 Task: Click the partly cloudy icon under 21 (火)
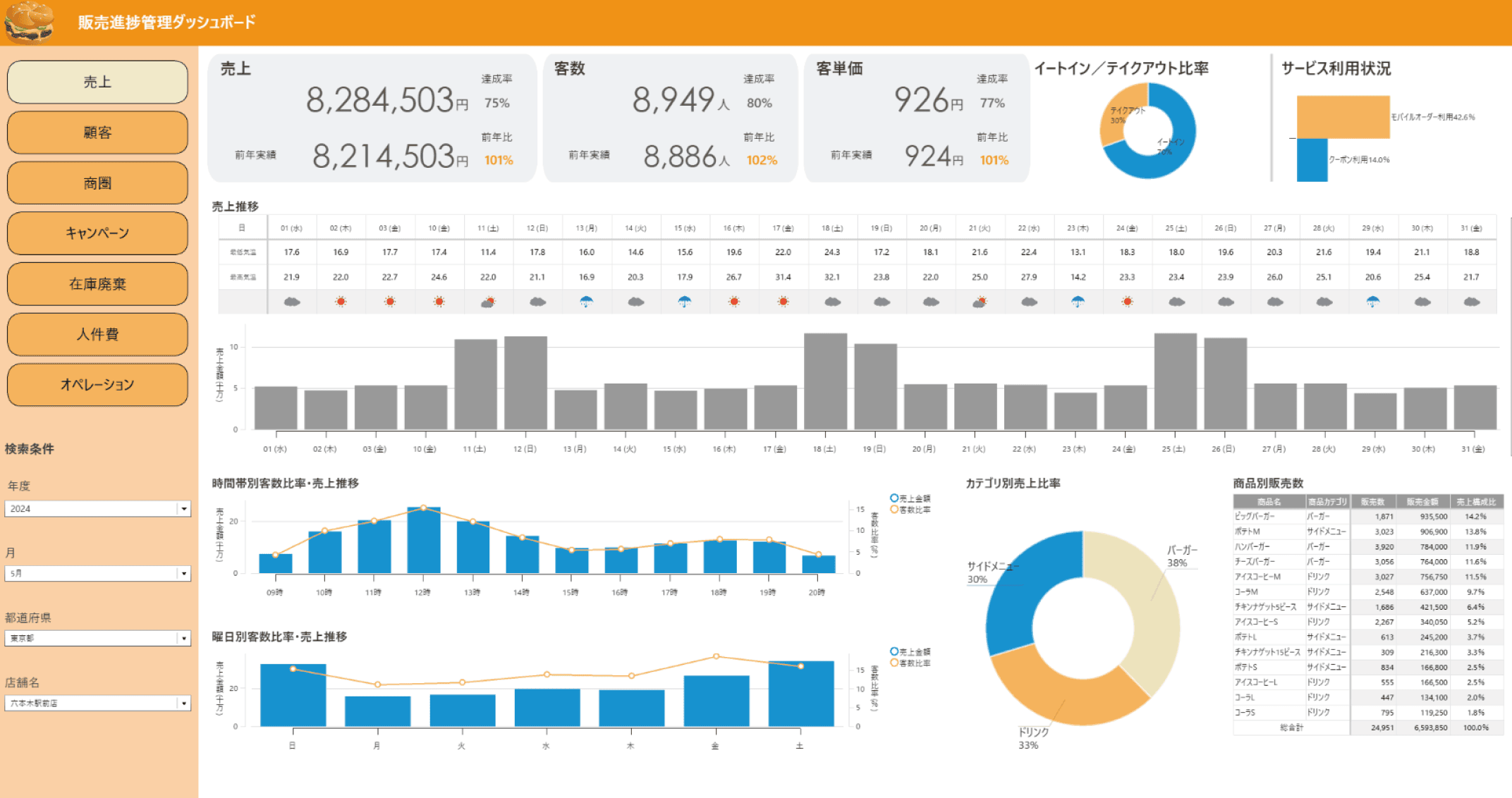pyautogui.click(x=980, y=302)
